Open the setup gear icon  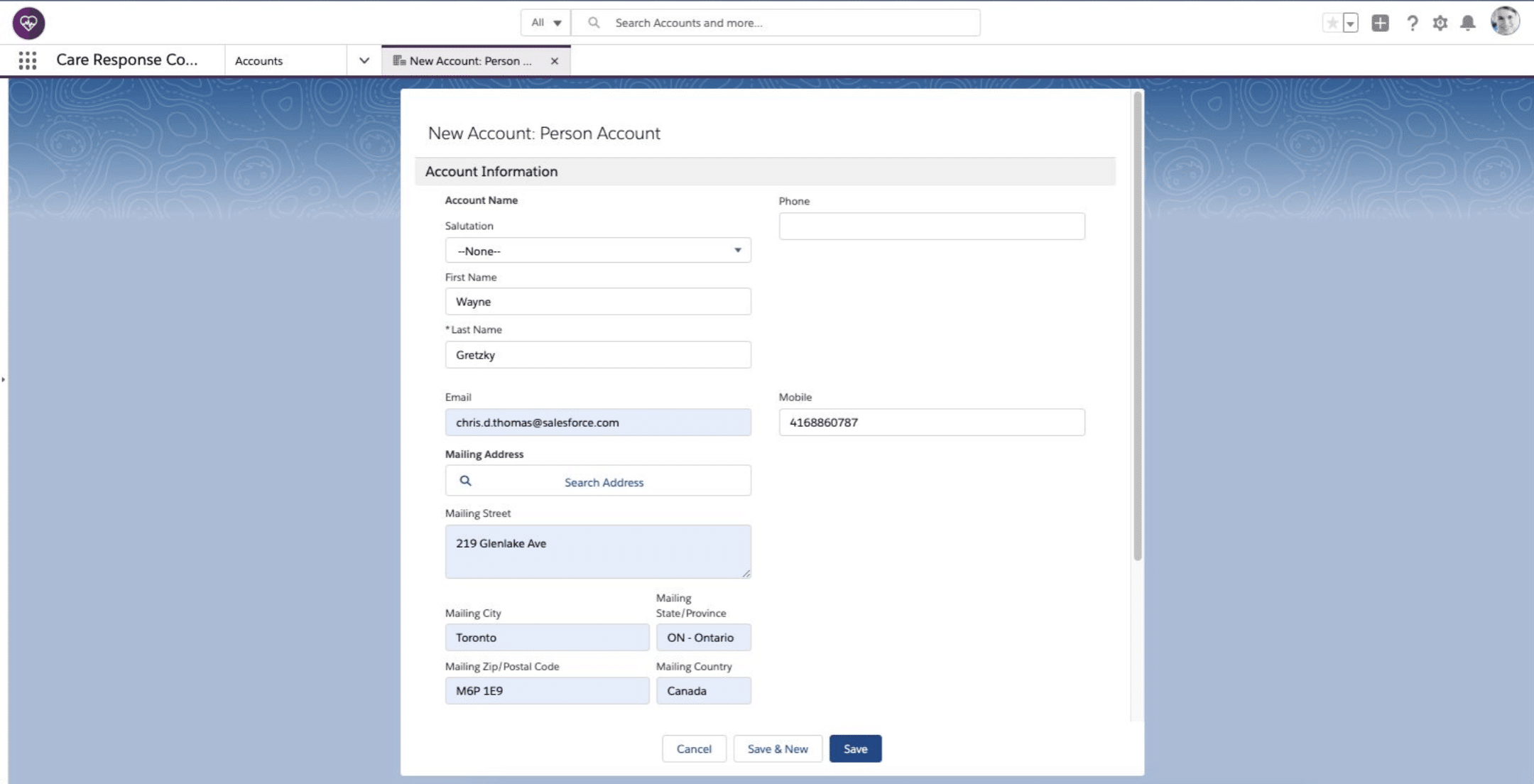click(1440, 23)
